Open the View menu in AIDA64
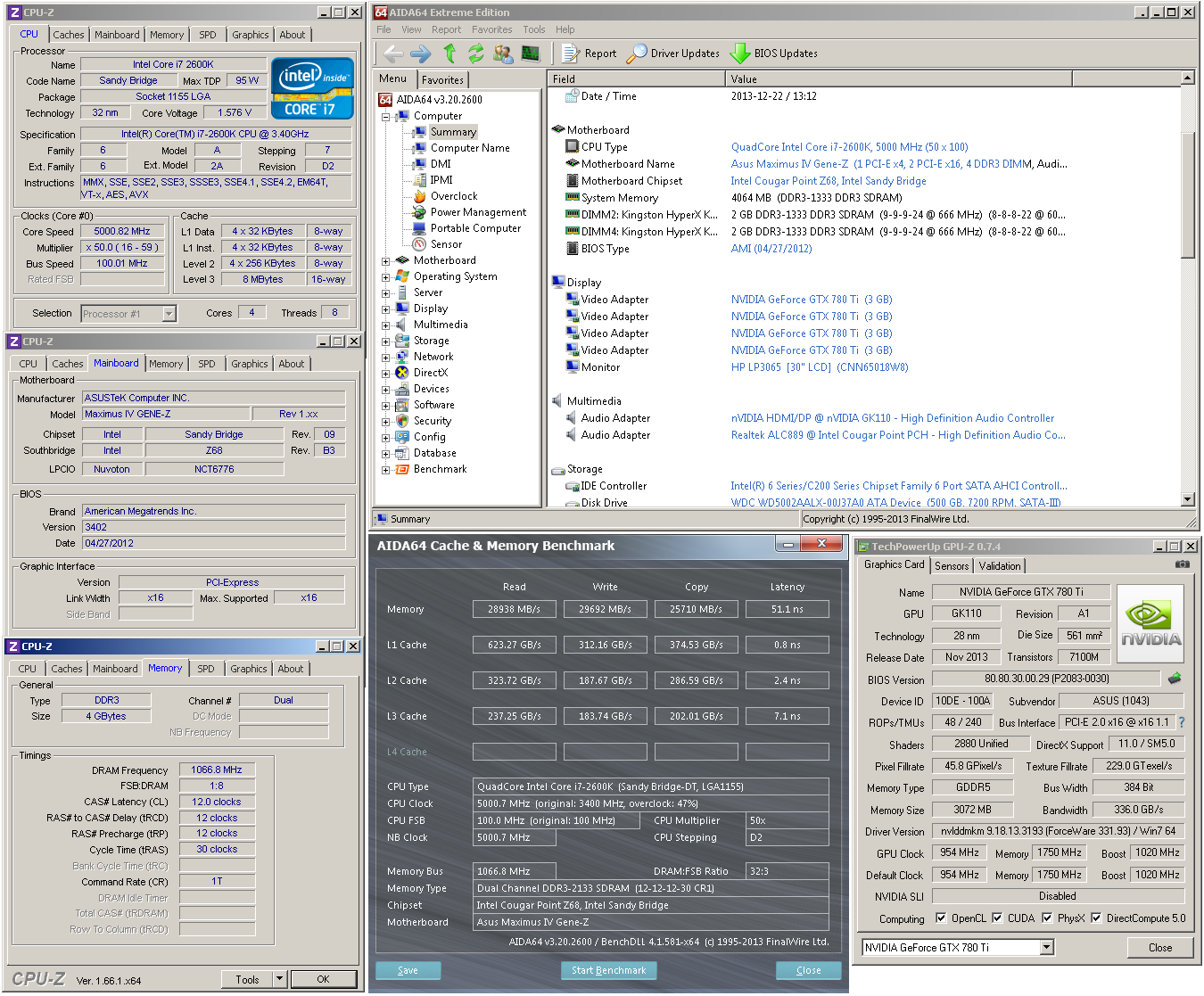 click(x=411, y=29)
